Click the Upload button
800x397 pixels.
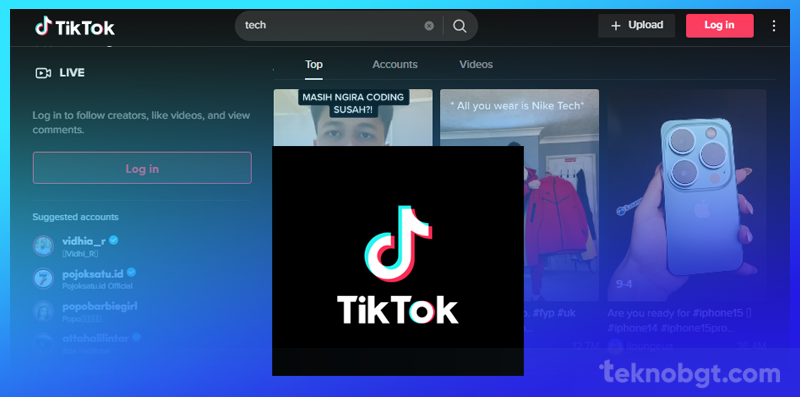tap(636, 26)
